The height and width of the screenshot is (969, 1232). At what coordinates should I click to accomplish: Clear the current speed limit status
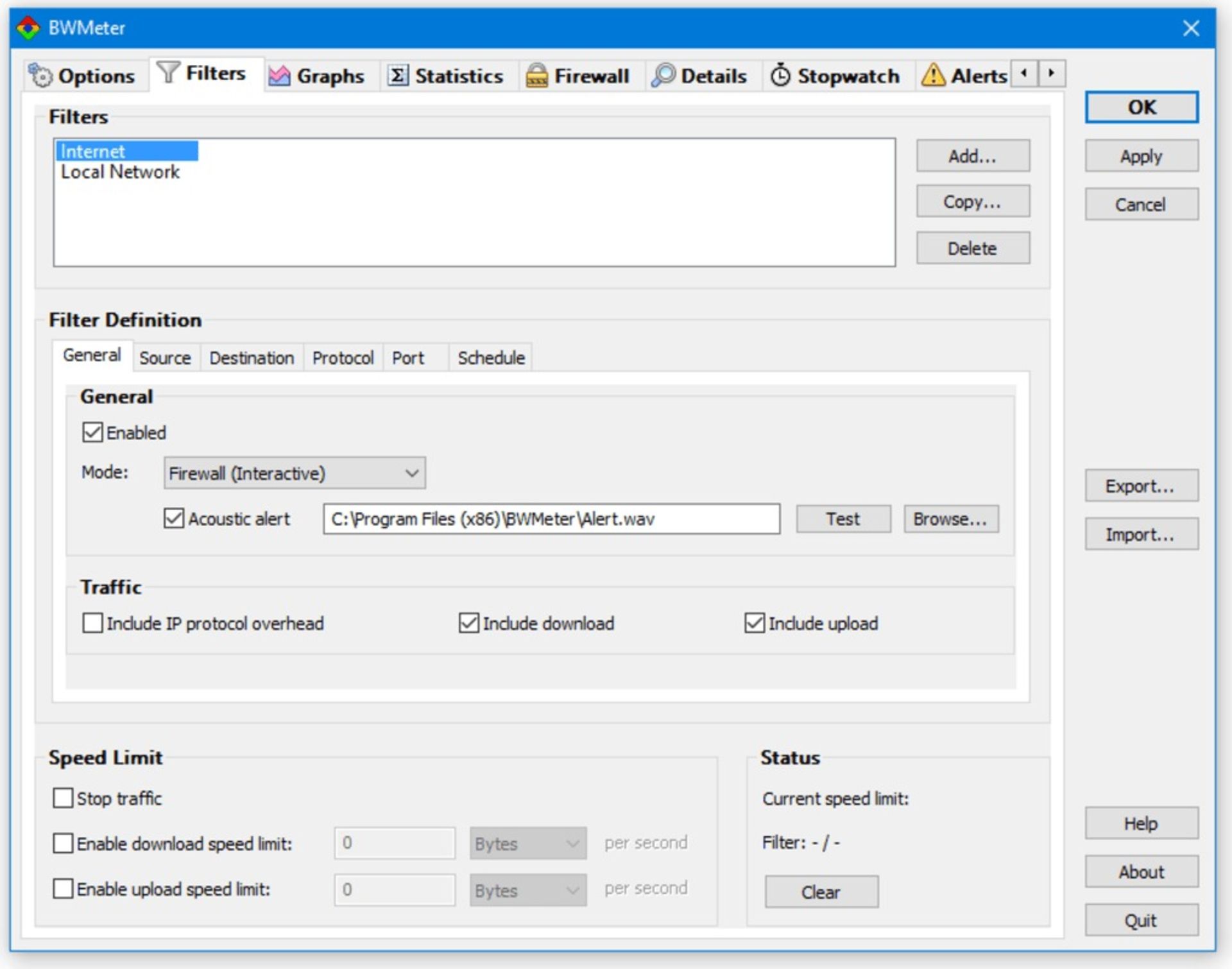point(821,891)
